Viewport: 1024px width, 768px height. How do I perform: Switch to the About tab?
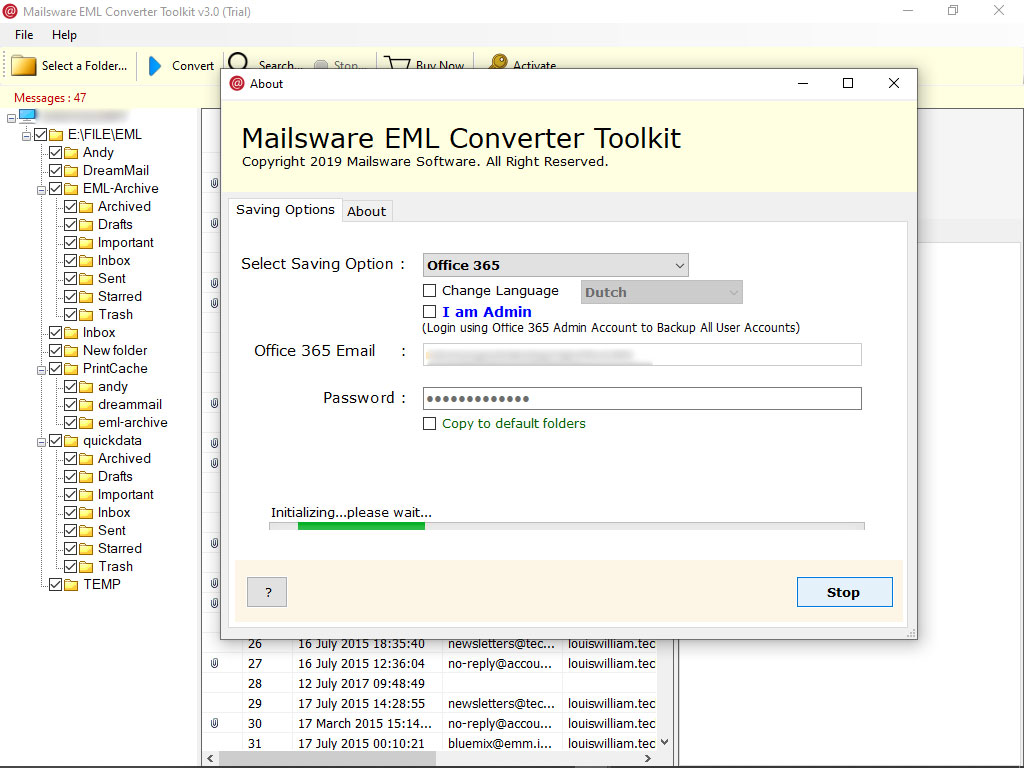366,212
